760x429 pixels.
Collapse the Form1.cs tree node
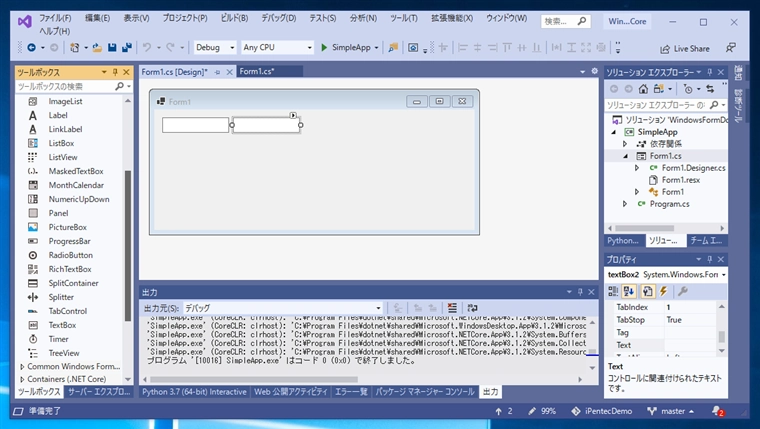pyautogui.click(x=625, y=156)
